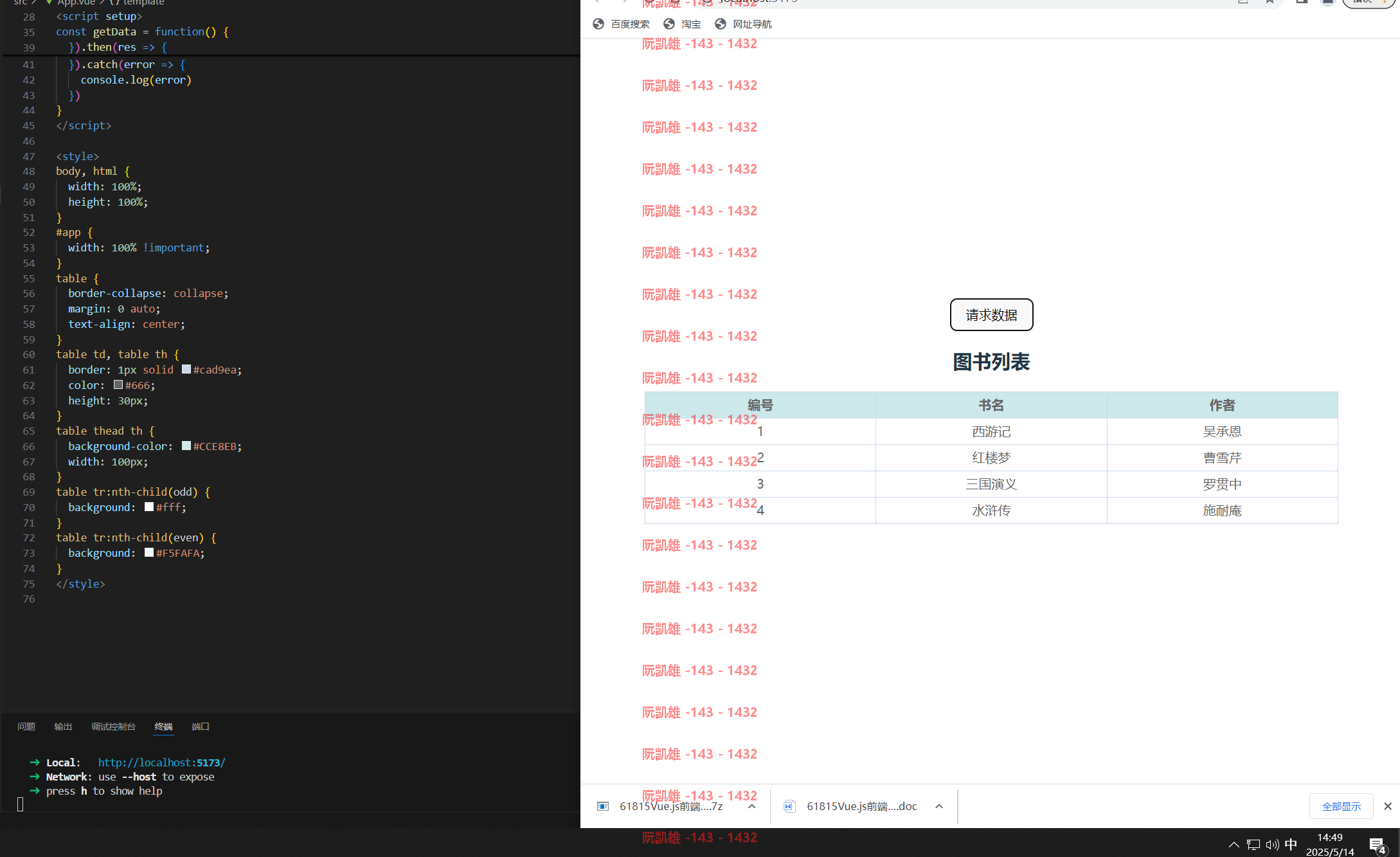Click the 7z archive file icon
Viewport: 1400px width, 857px height.
(x=603, y=806)
